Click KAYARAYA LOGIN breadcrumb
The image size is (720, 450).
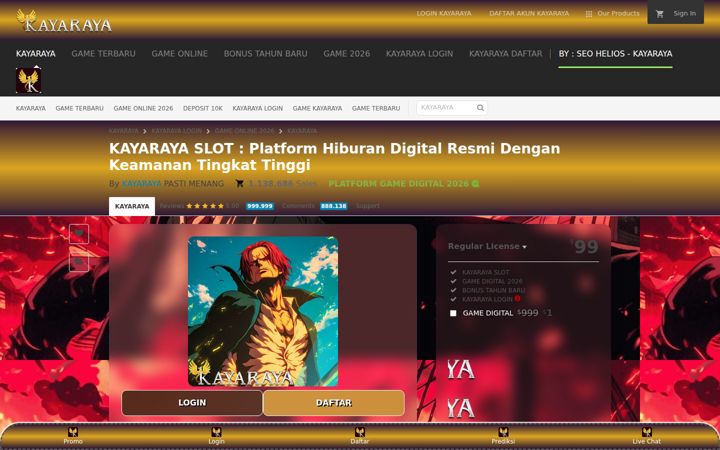point(177,131)
